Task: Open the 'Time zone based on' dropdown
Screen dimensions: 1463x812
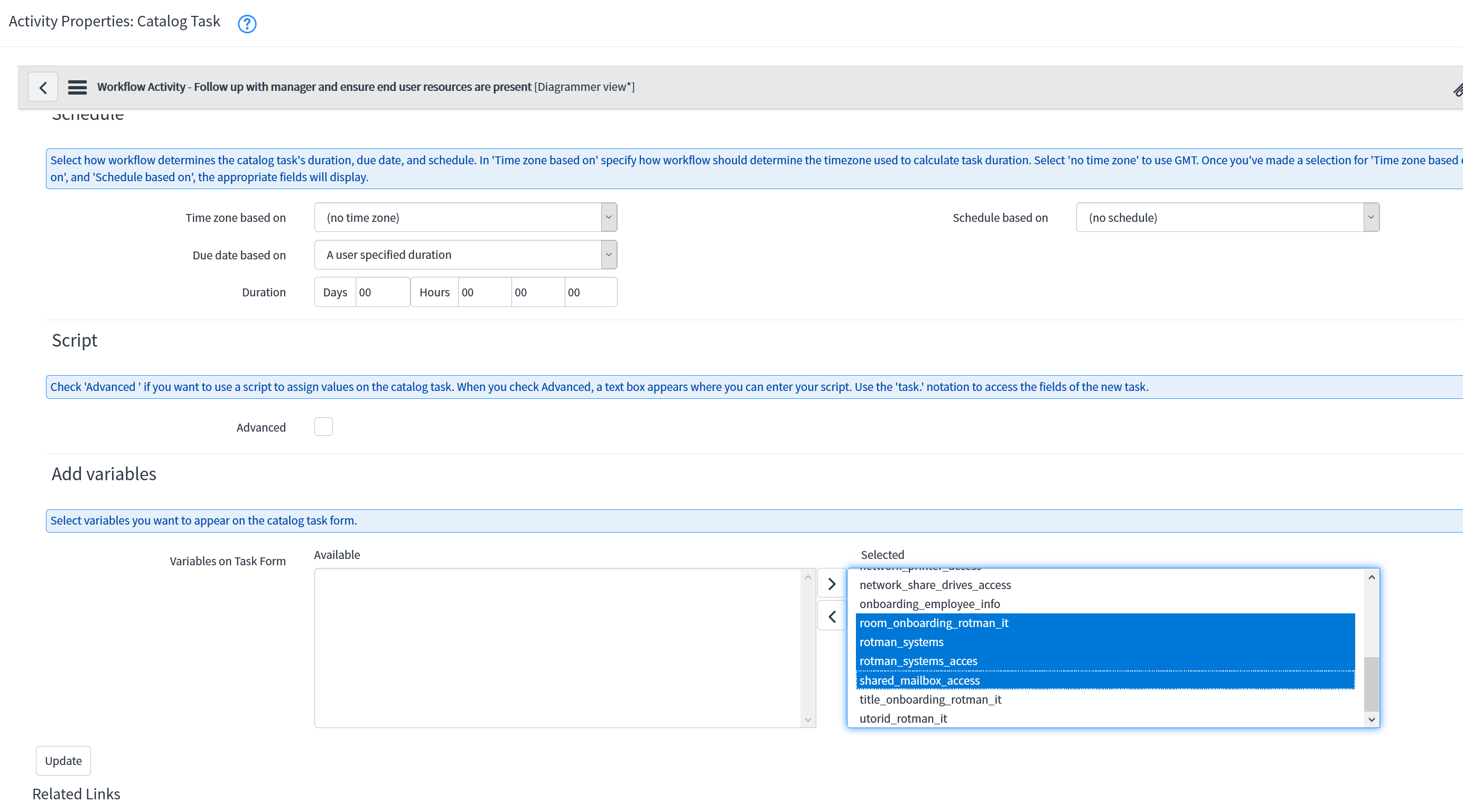Action: [464, 217]
